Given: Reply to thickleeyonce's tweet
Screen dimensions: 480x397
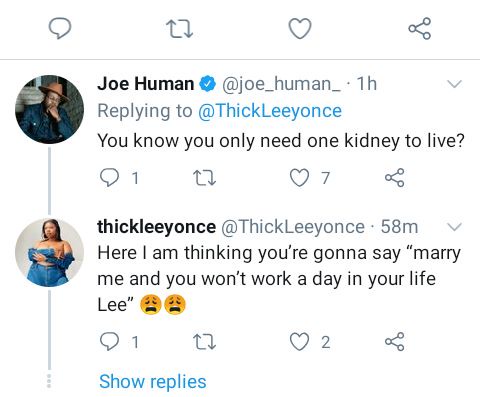Looking at the screenshot, I should coord(110,341).
